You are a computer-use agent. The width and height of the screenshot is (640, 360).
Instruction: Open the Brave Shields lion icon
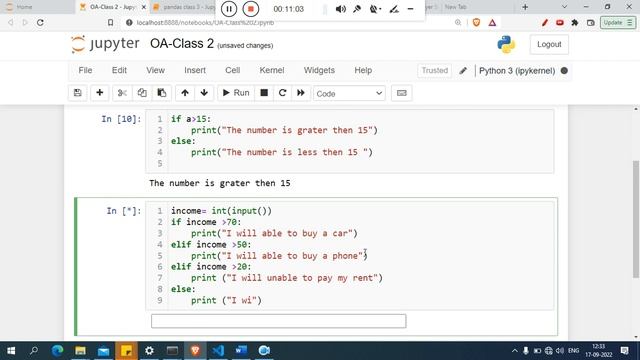point(476,23)
